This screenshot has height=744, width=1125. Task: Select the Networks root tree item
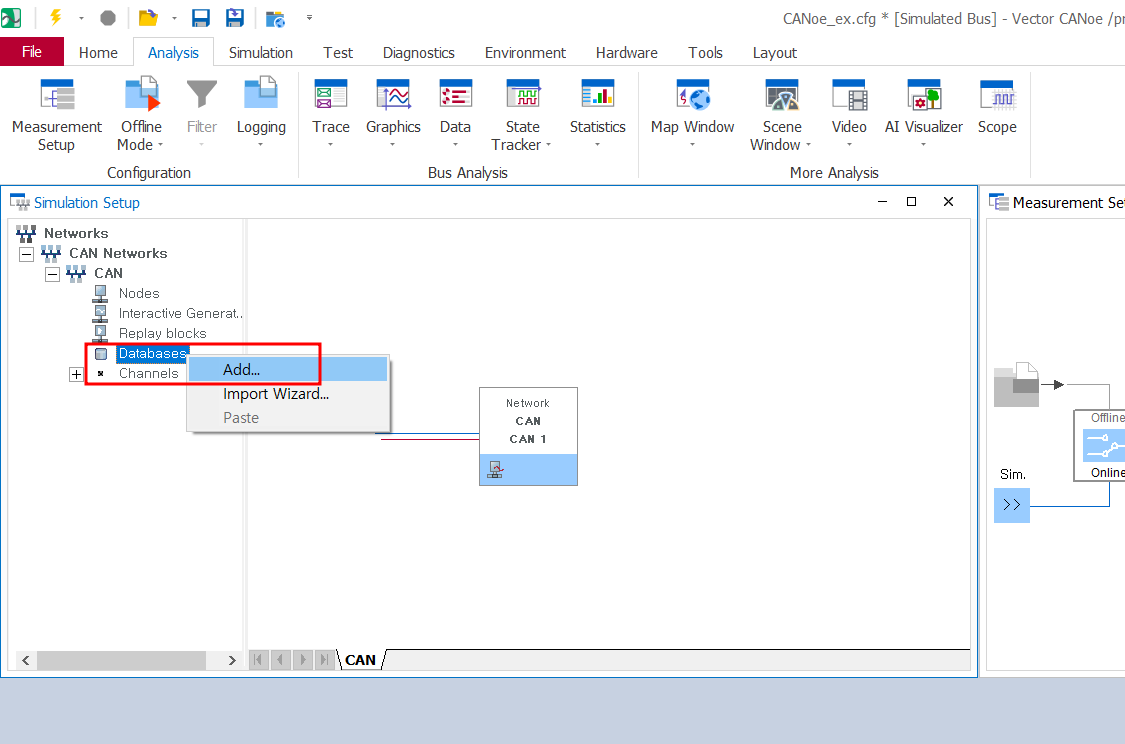coord(76,233)
